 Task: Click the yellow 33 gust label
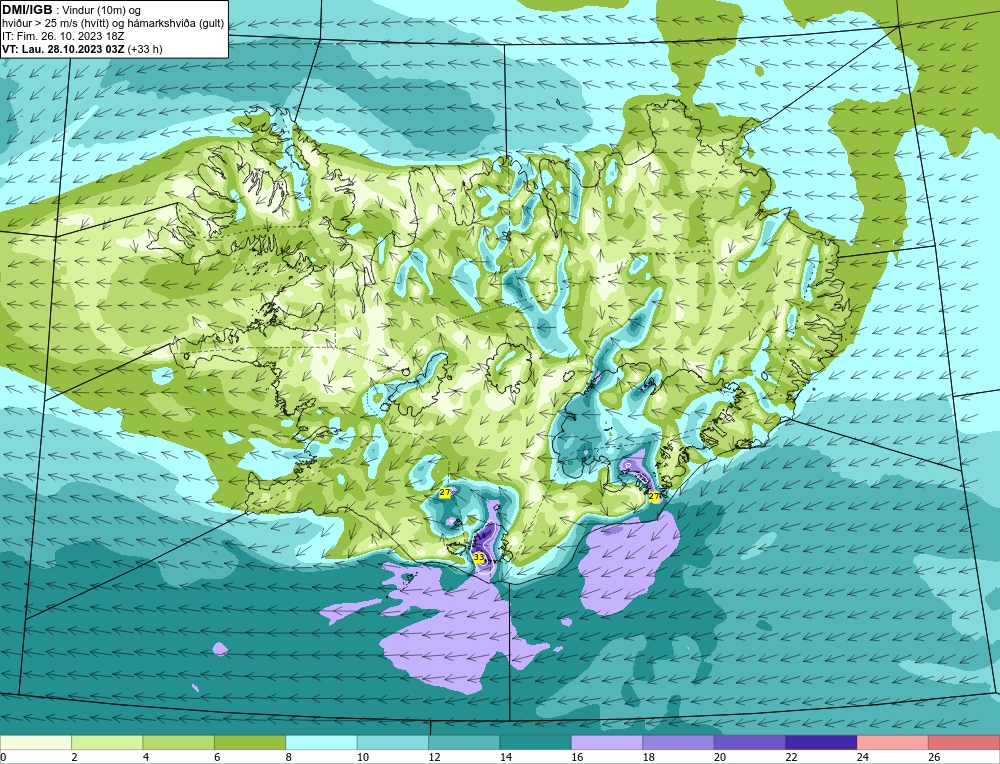coord(479,557)
